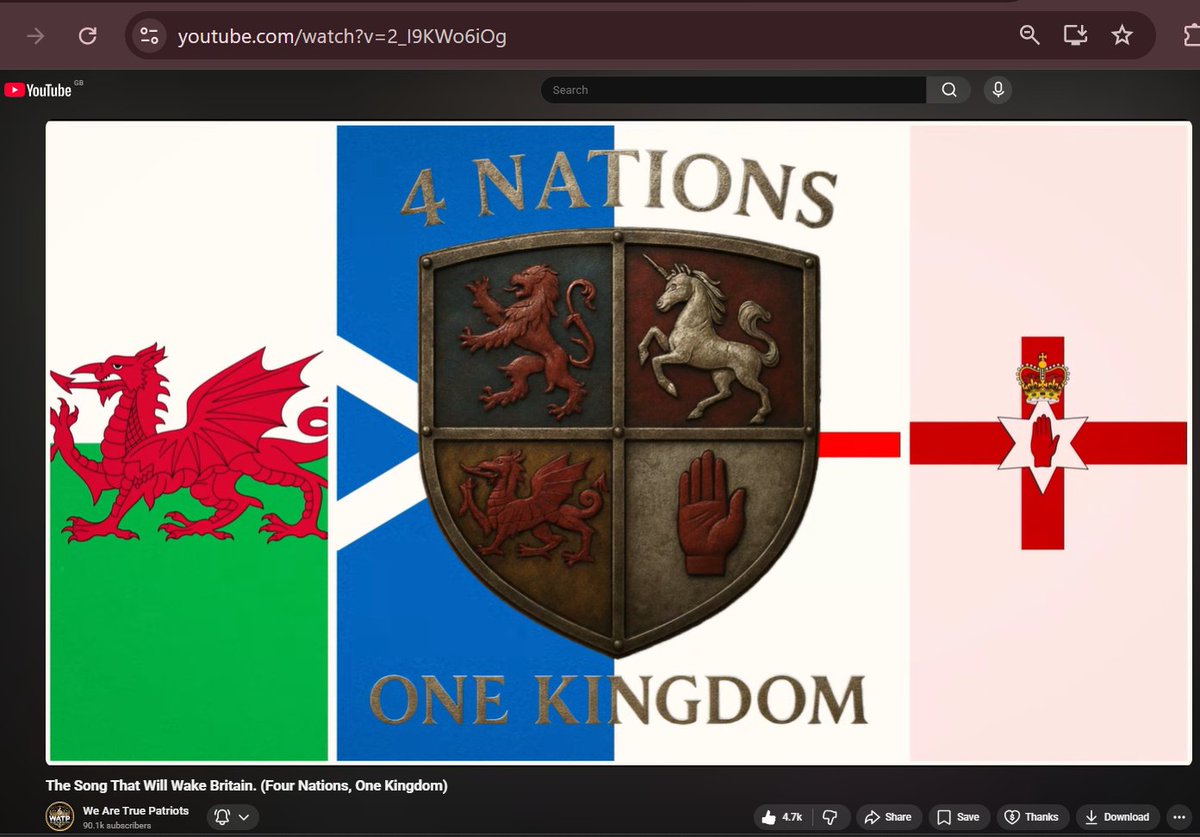This screenshot has height=837, width=1200.
Task: Open the We Are True Patriots channel
Action: (x=136, y=810)
